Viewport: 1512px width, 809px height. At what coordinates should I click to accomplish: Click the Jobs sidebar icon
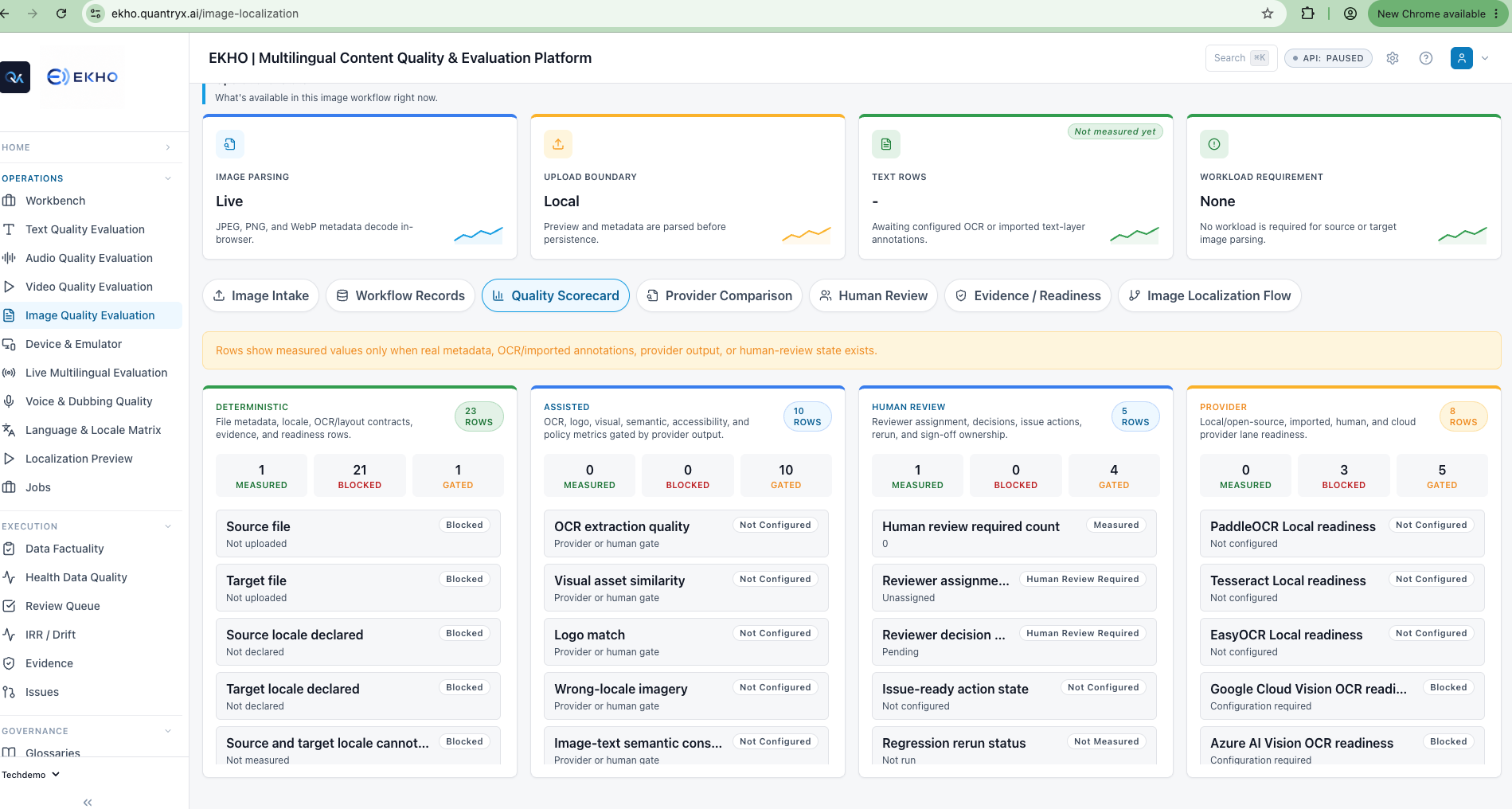point(9,487)
